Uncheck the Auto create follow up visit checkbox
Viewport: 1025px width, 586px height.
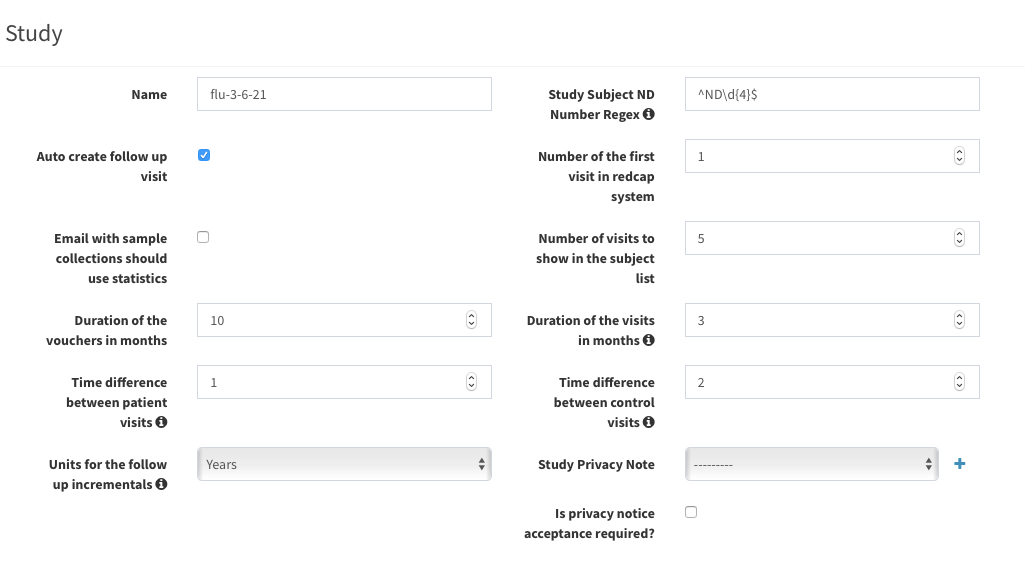coord(204,155)
